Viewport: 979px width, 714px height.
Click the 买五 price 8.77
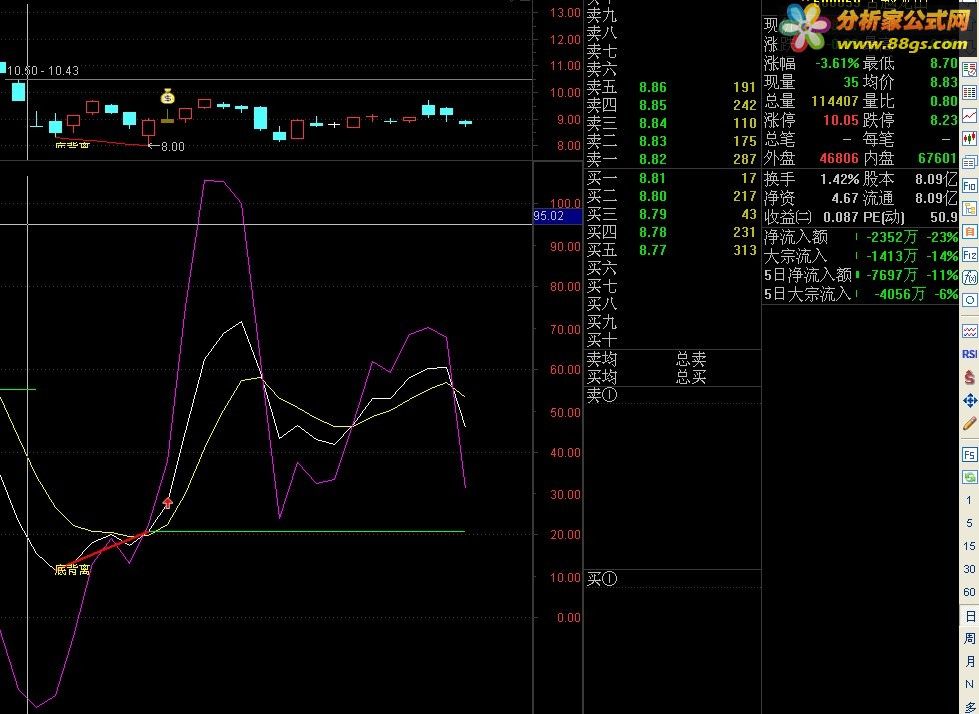pyautogui.click(x=652, y=250)
